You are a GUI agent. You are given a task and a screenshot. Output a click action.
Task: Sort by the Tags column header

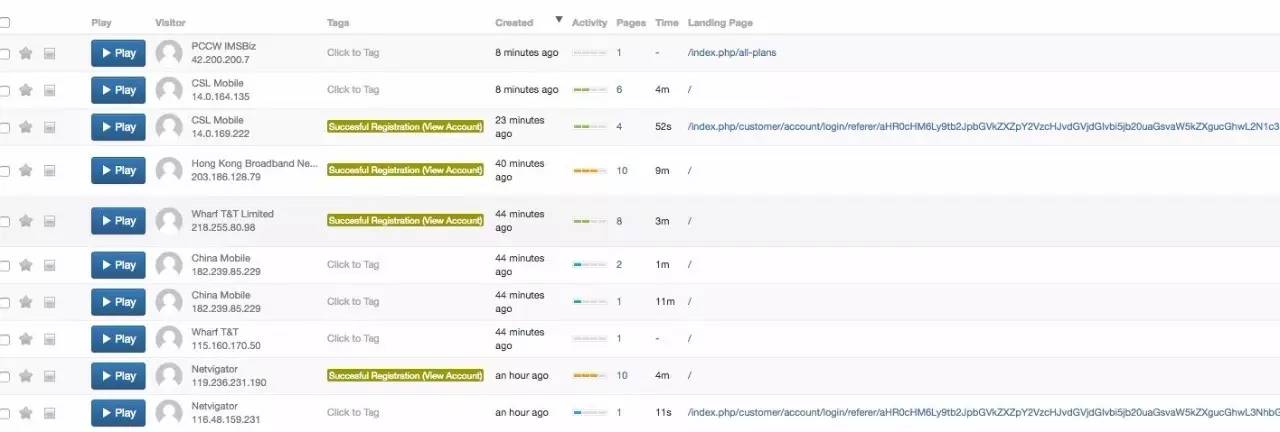point(338,22)
